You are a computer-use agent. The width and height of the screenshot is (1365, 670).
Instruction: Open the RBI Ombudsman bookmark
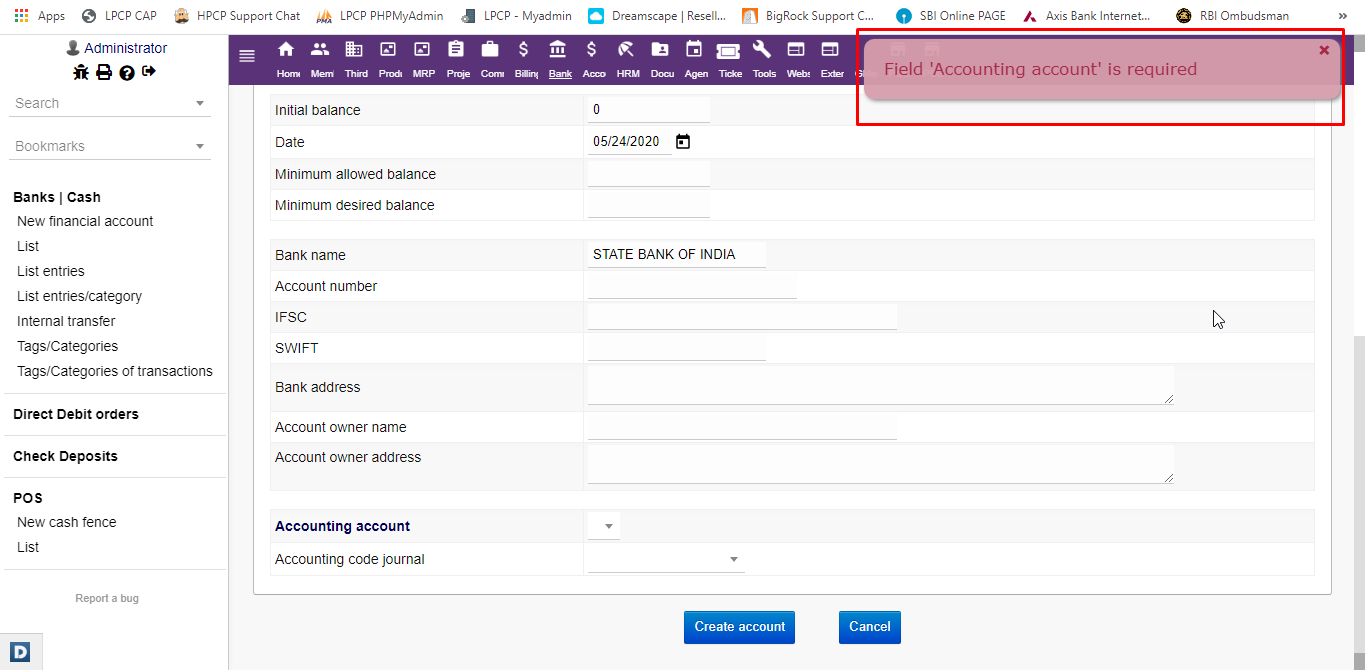[x=1232, y=16]
